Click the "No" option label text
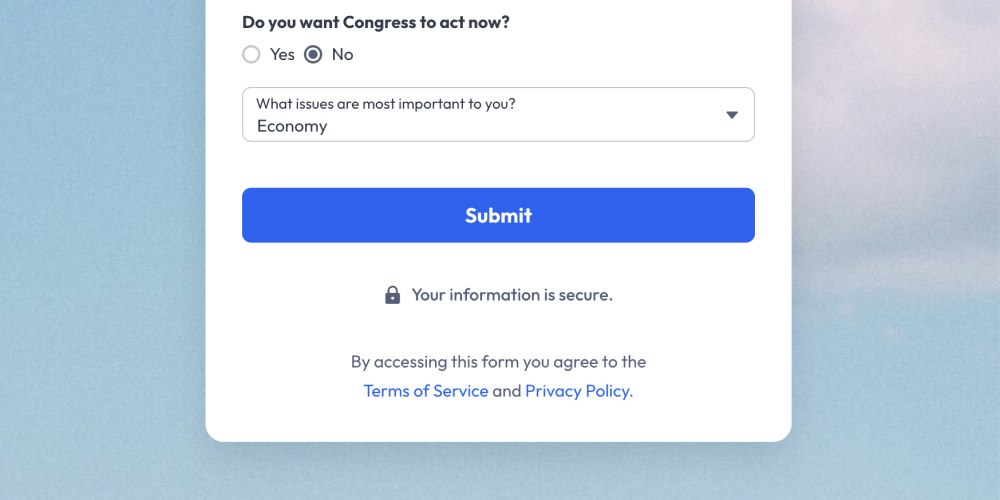The height and width of the screenshot is (500, 1000). (342, 54)
